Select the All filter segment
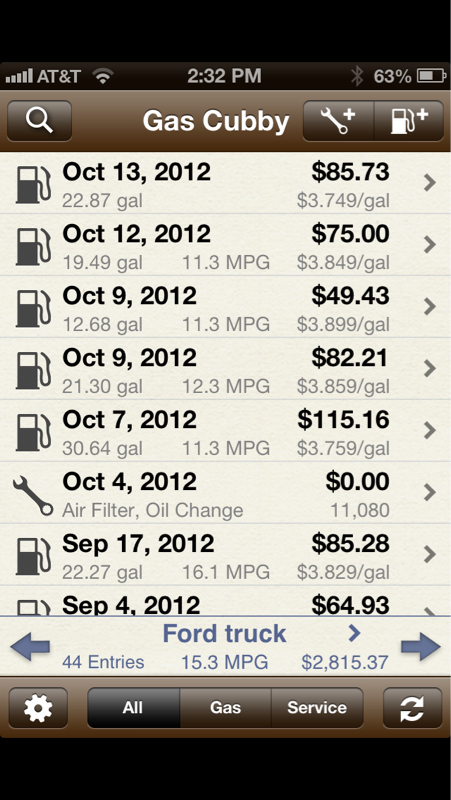Screen dimensions: 451x800 pyautogui.click(x=134, y=708)
